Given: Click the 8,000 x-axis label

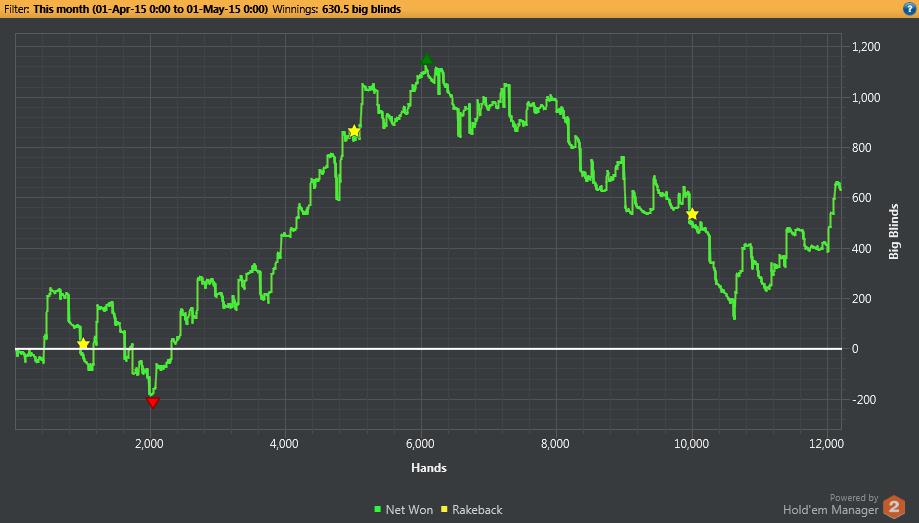Looking at the screenshot, I should tap(555, 444).
